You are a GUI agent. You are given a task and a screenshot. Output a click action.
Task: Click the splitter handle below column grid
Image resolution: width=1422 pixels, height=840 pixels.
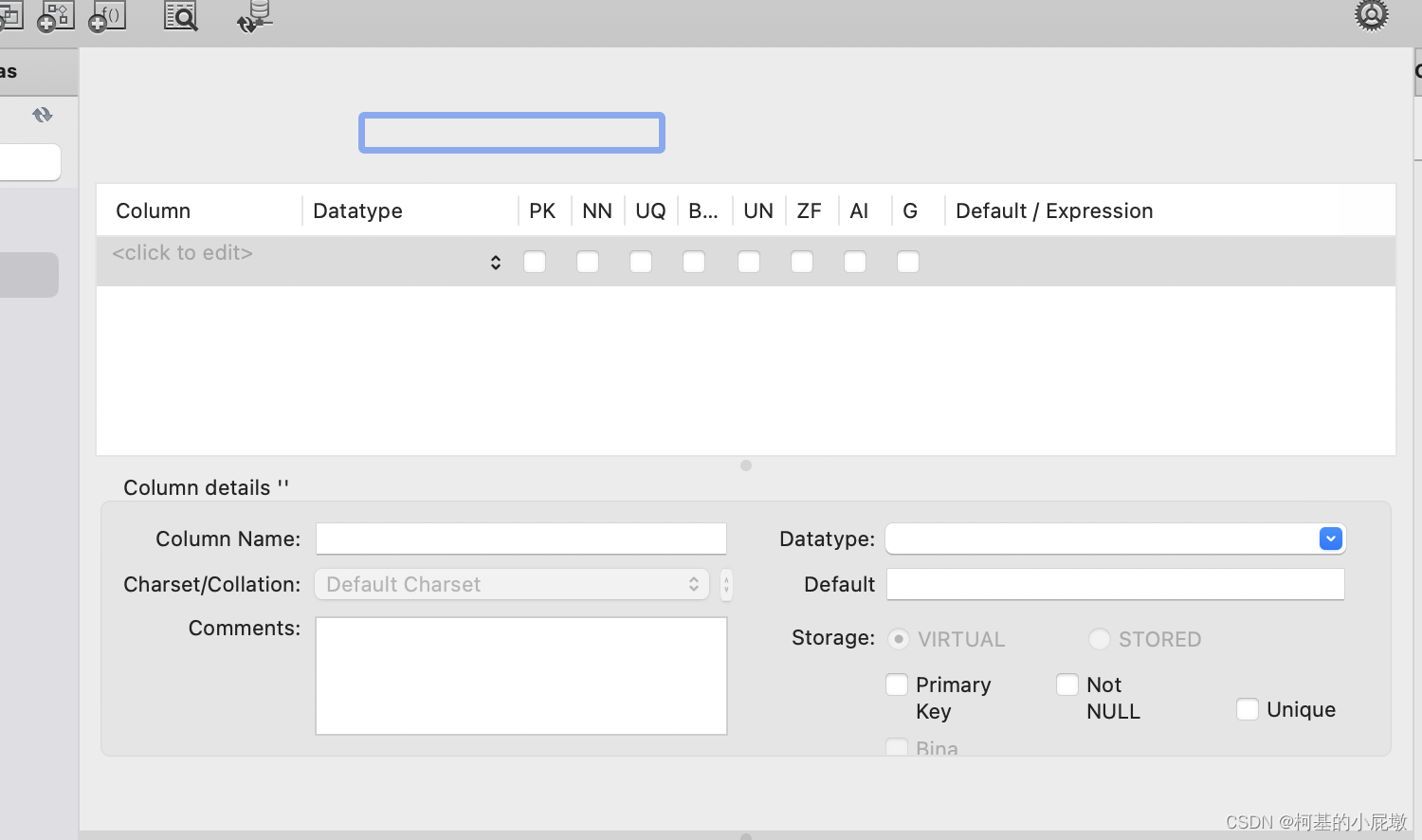(x=746, y=466)
